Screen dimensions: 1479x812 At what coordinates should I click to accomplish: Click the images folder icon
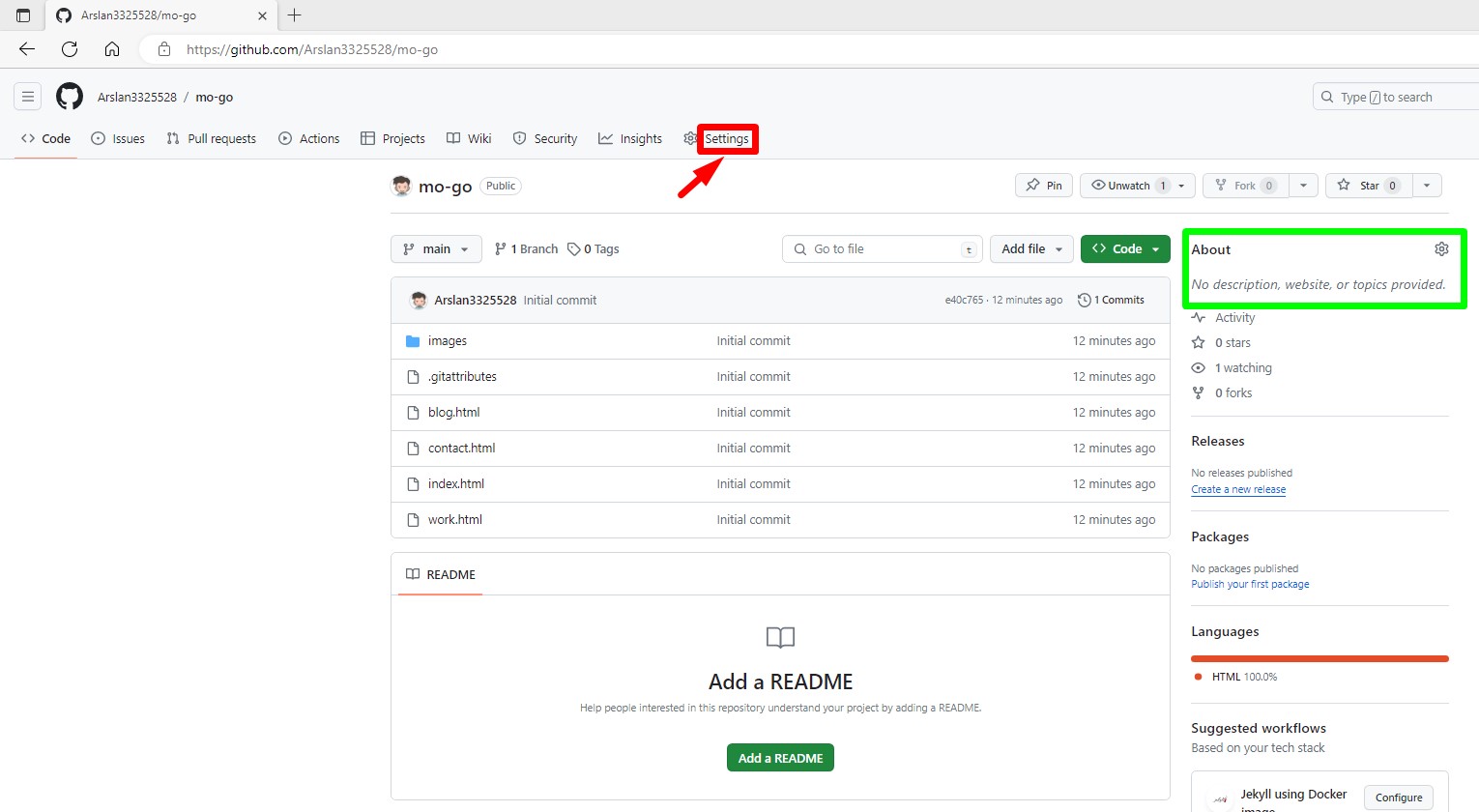[413, 341]
